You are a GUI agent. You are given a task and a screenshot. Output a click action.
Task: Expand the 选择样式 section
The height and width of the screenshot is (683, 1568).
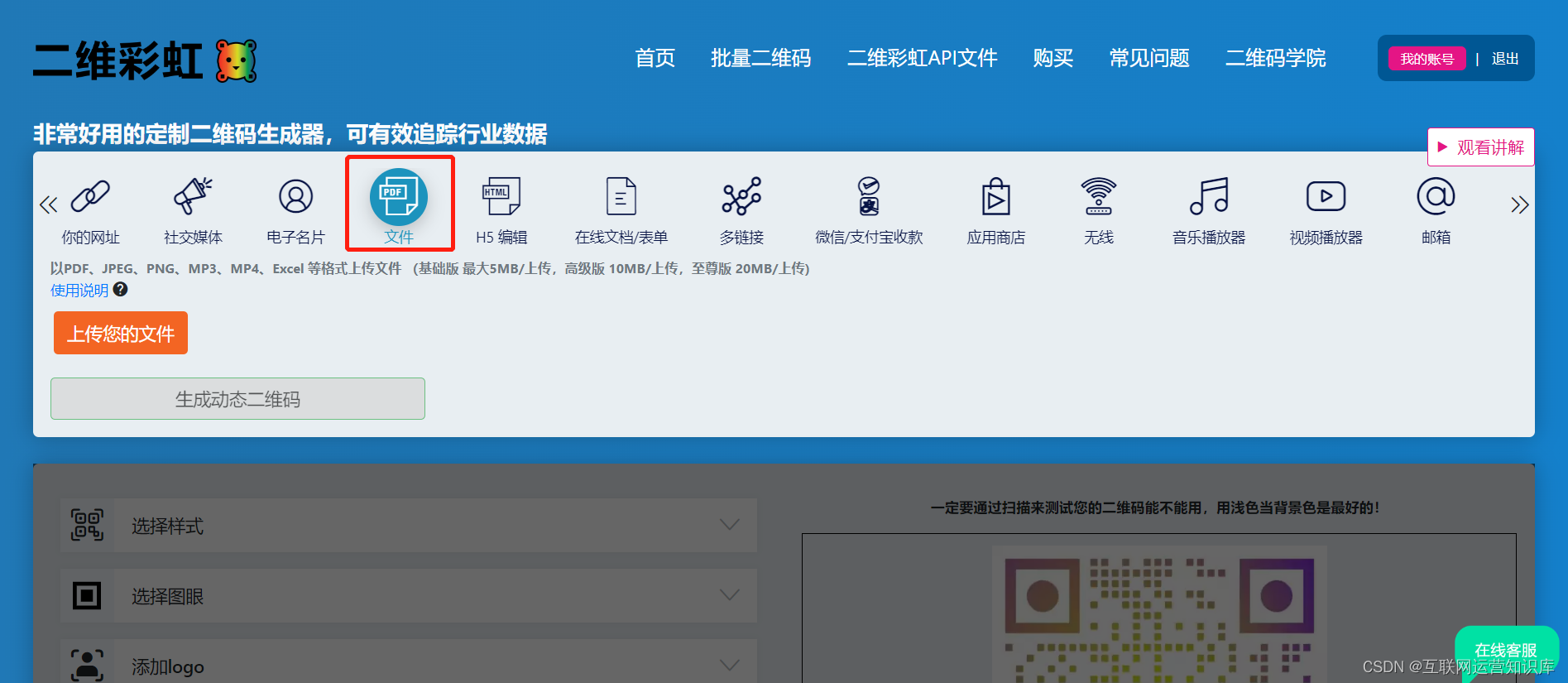[x=409, y=525]
